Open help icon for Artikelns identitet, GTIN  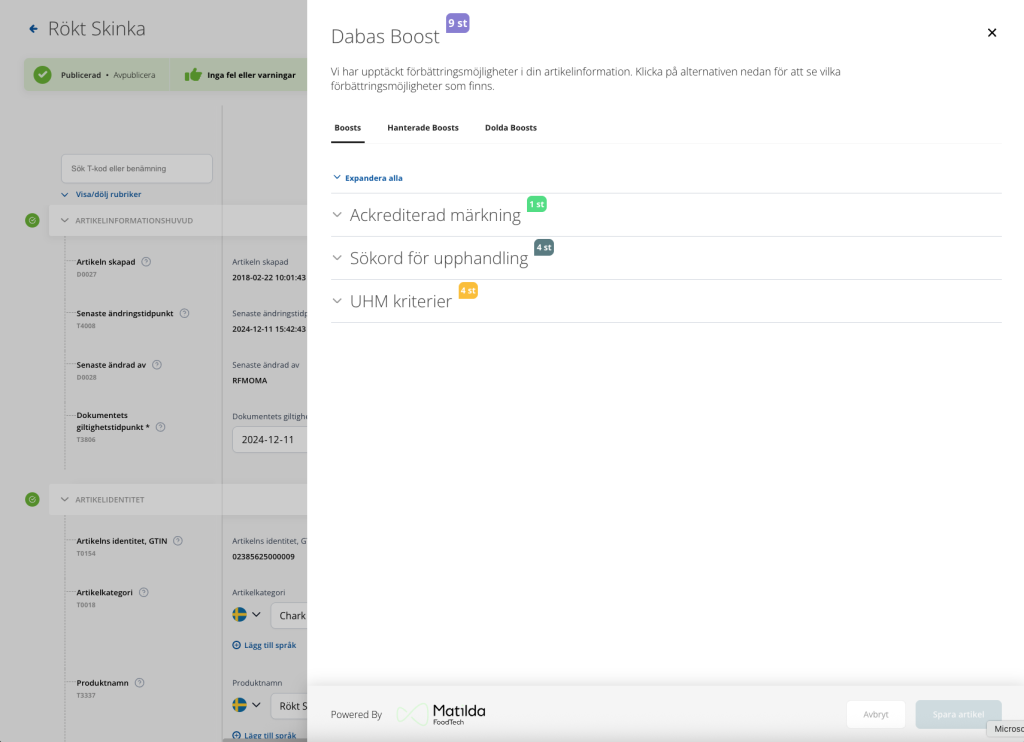[178, 541]
